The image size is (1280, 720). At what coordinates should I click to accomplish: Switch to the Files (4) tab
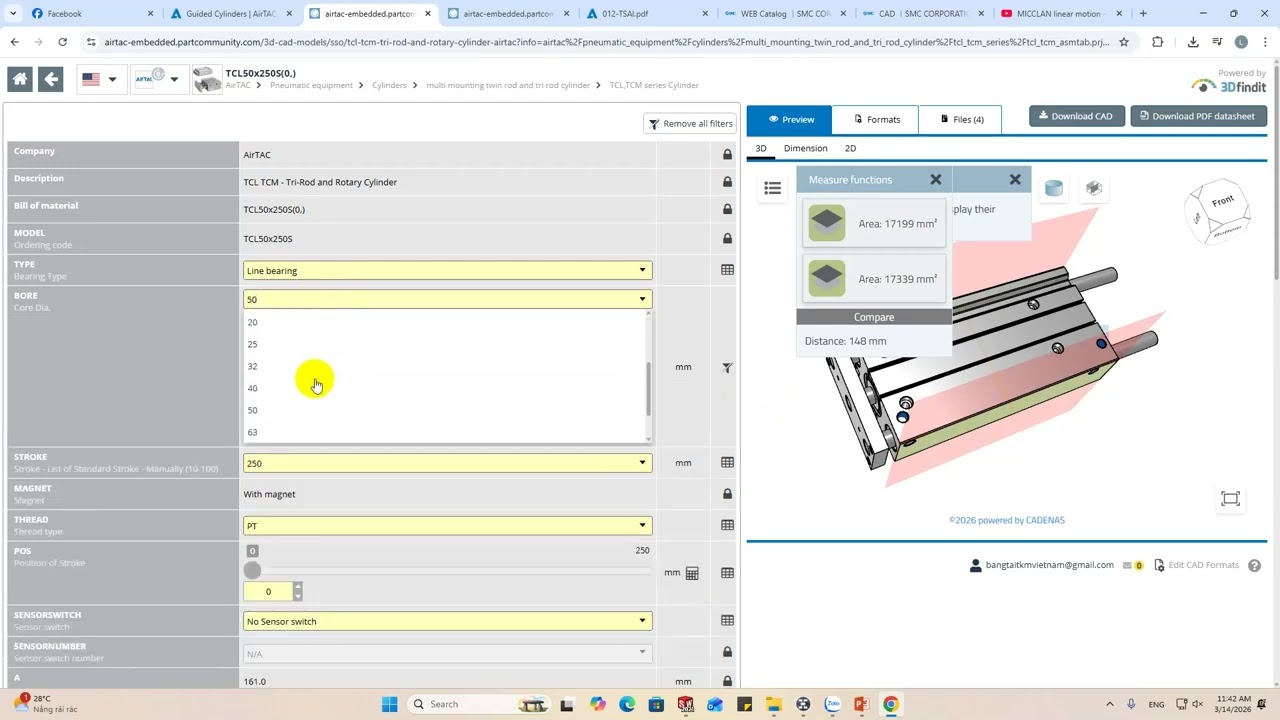pyautogui.click(x=962, y=119)
